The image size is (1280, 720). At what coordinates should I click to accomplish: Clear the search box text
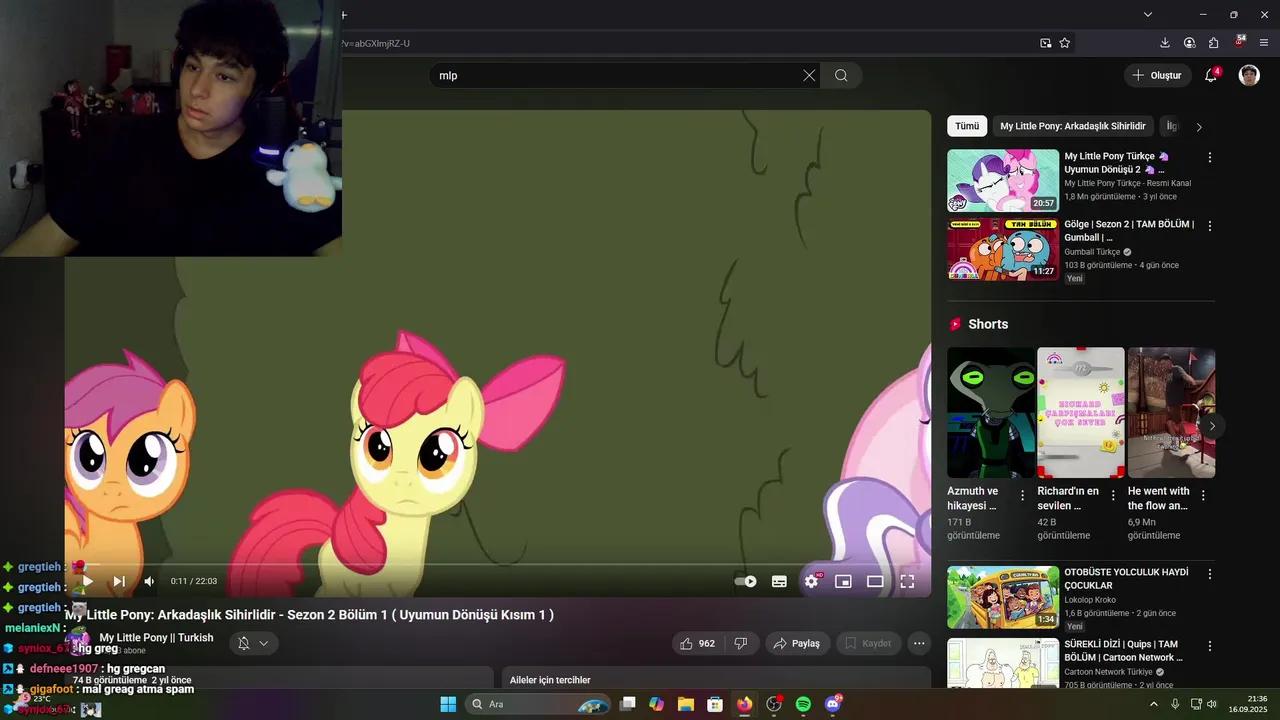pos(809,75)
